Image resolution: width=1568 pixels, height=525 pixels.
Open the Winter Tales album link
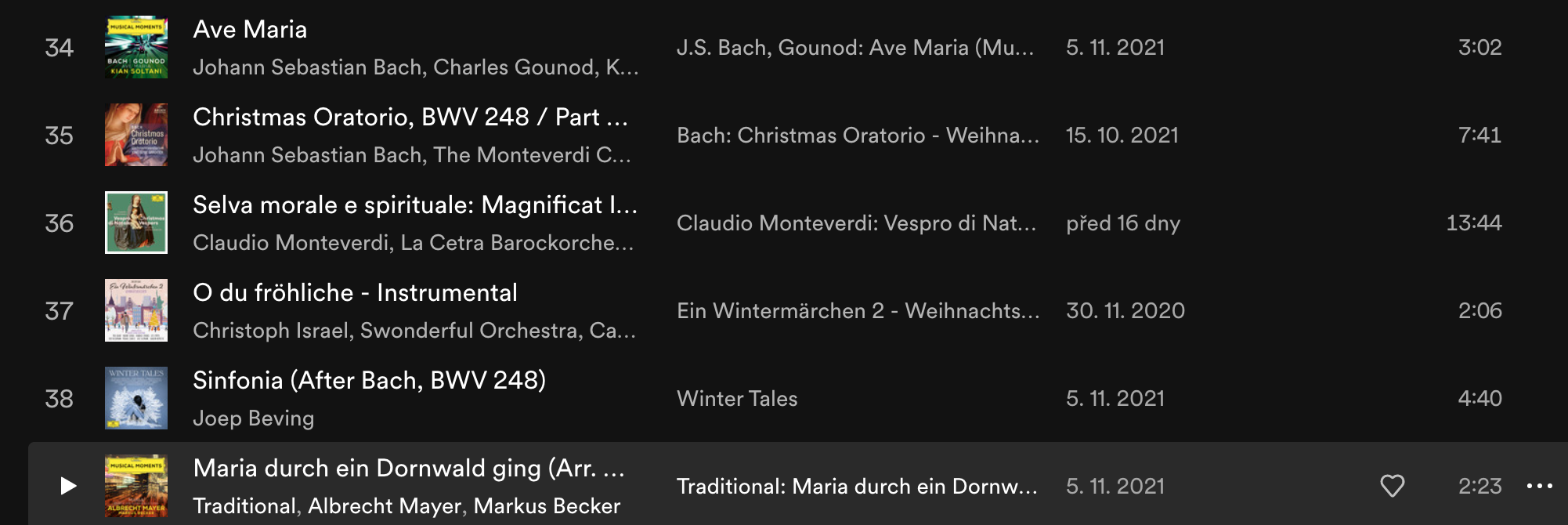point(737,398)
